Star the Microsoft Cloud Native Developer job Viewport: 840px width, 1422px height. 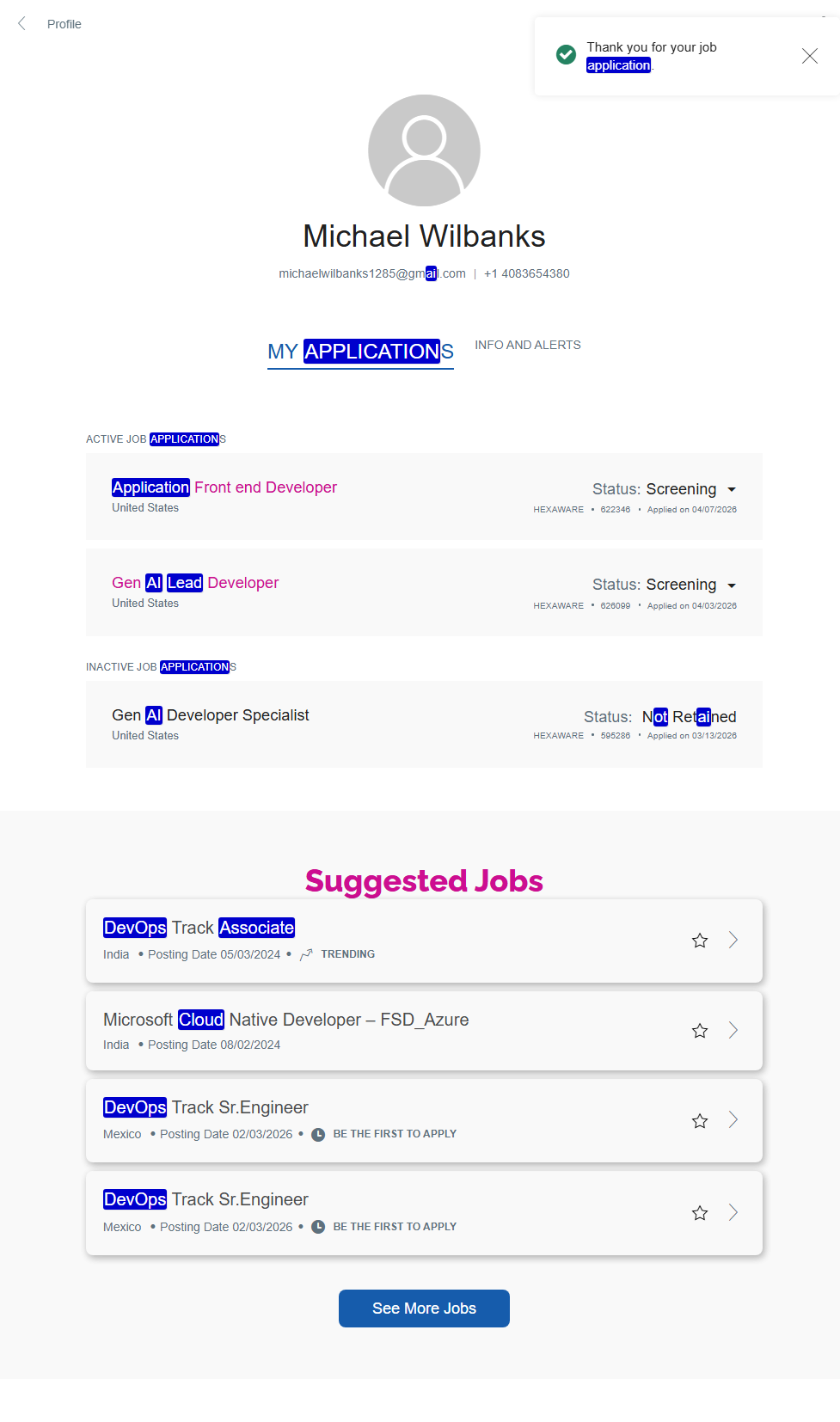tap(700, 1031)
